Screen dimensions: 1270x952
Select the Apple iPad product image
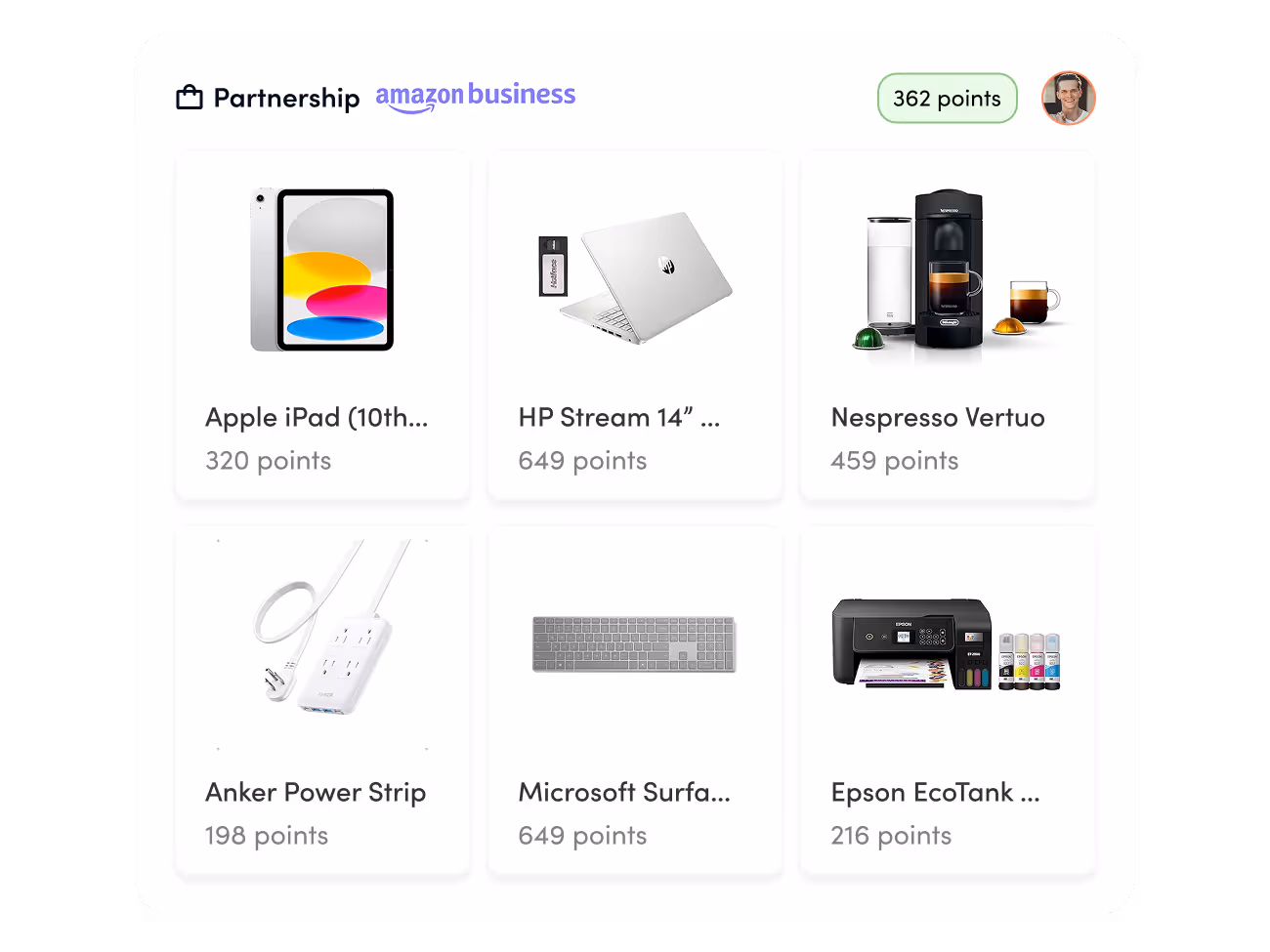pos(322,269)
